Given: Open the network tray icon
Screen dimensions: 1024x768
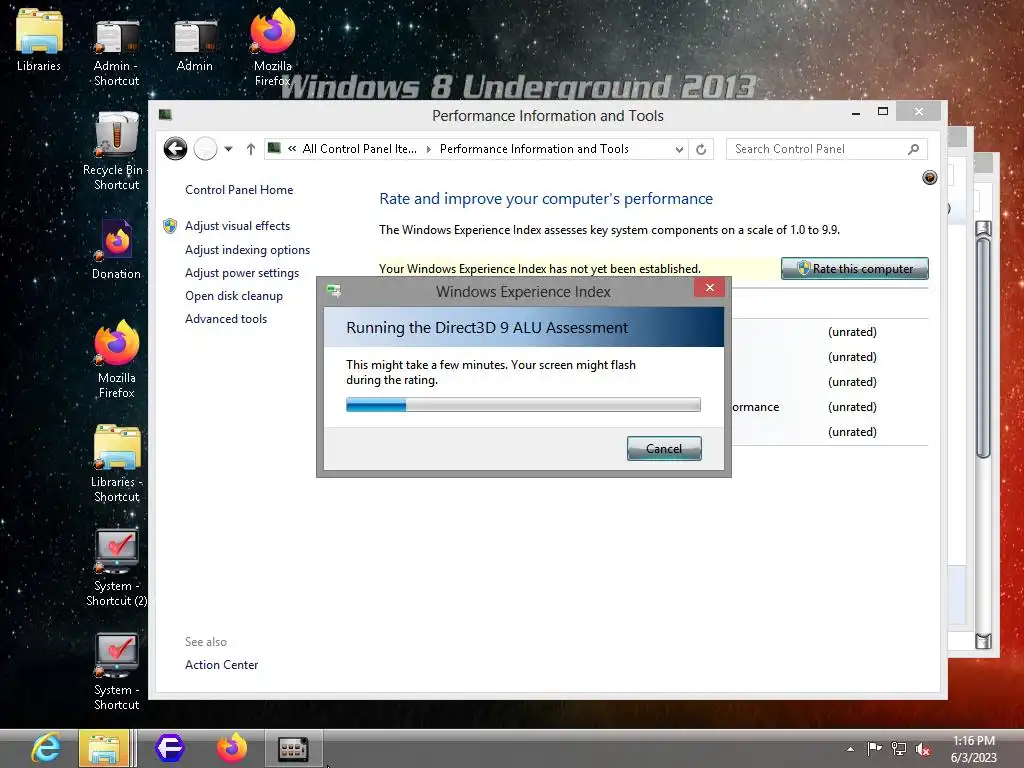Looking at the screenshot, I should pos(899,749).
